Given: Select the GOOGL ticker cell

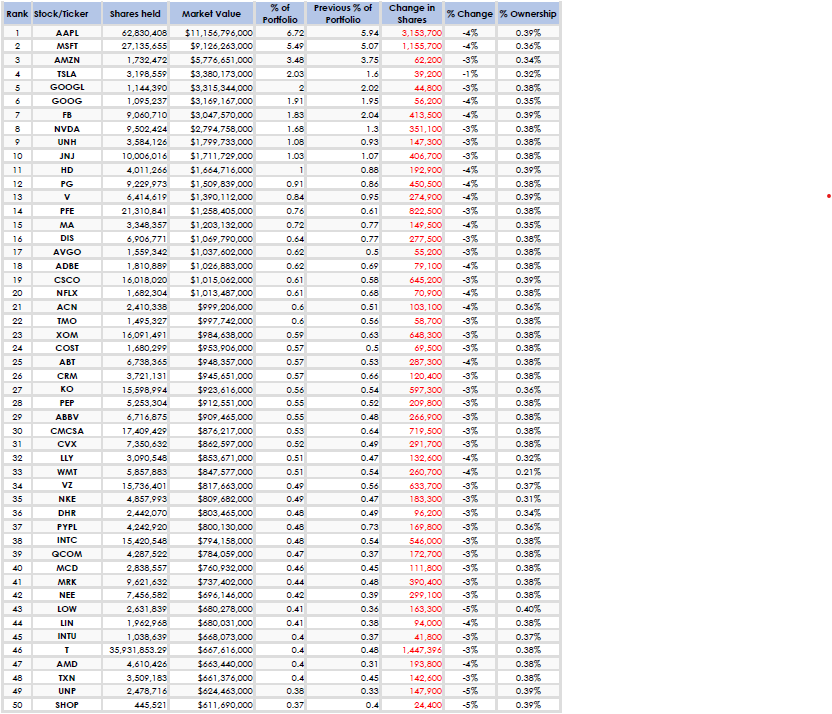Looking at the screenshot, I should click(67, 88).
